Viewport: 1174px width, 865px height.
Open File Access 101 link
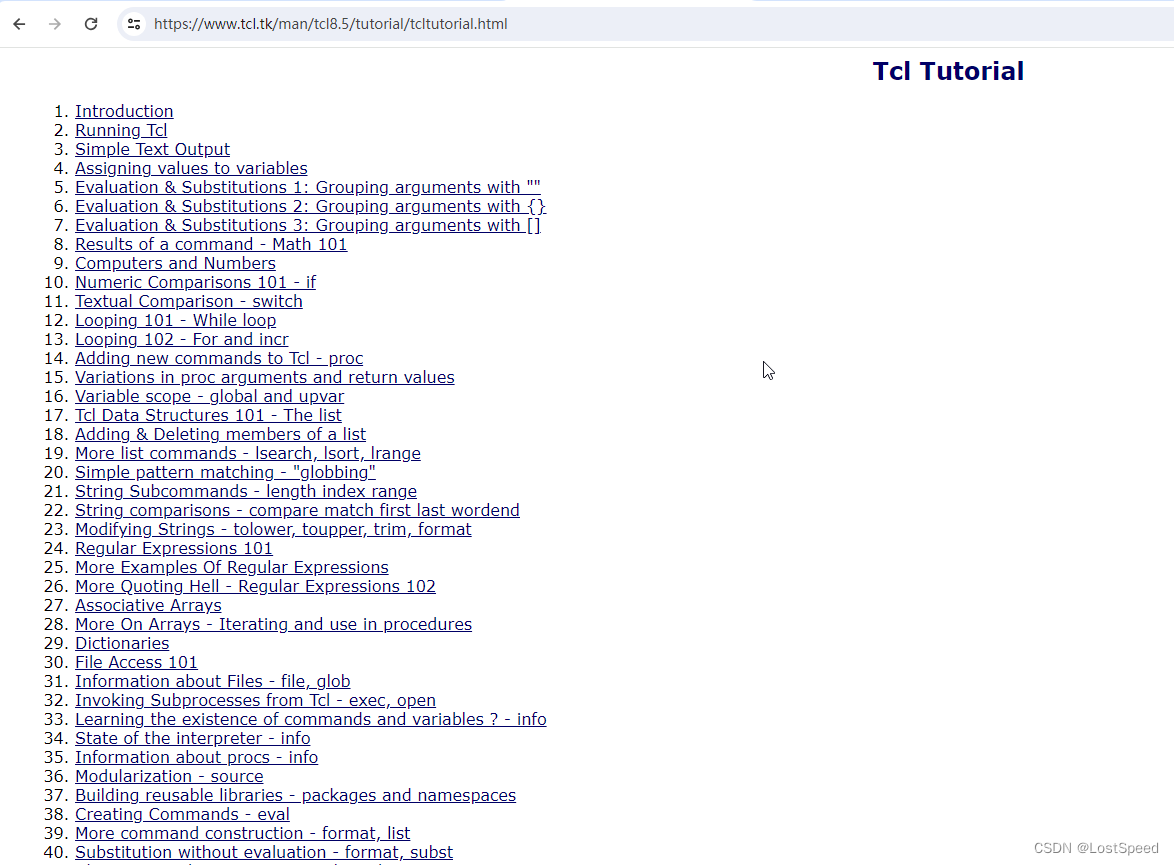[x=136, y=662]
